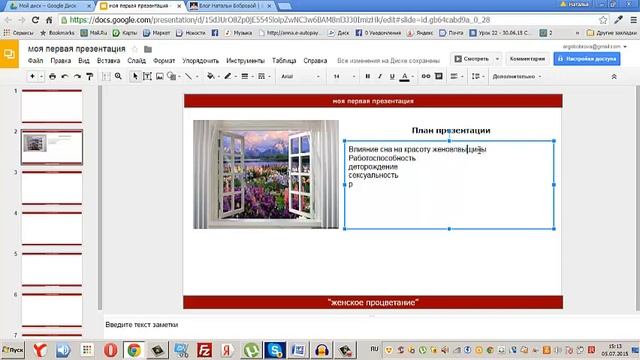This screenshot has width=640, height=360.
Task: Insert a link with the chain icon
Action: click(x=426, y=76)
